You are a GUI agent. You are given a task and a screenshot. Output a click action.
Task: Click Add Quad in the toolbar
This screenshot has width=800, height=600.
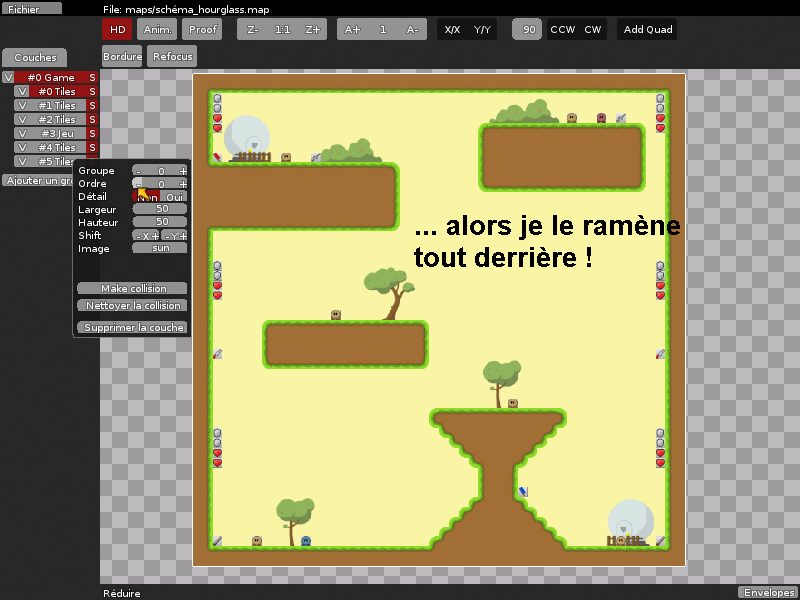646,29
